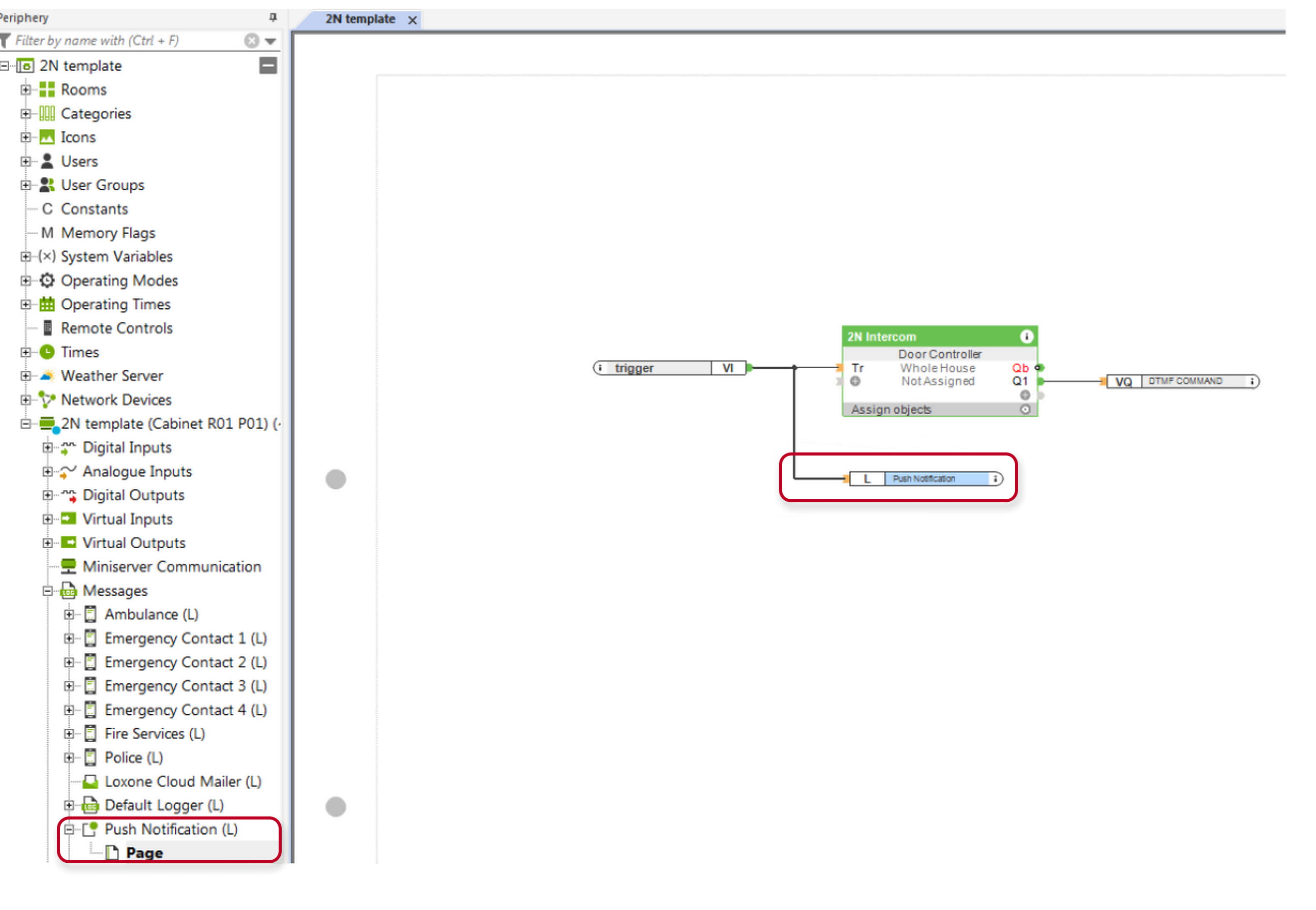This screenshot has width=1316, height=910.
Task: Click the Loxone Cloud Mailer icon
Action: (90, 781)
